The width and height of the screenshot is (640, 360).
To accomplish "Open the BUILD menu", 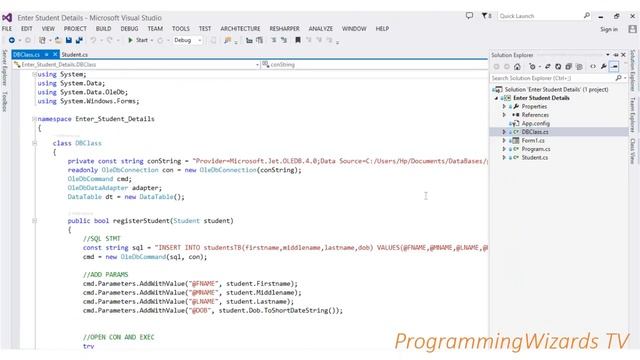I will (x=103, y=29).
